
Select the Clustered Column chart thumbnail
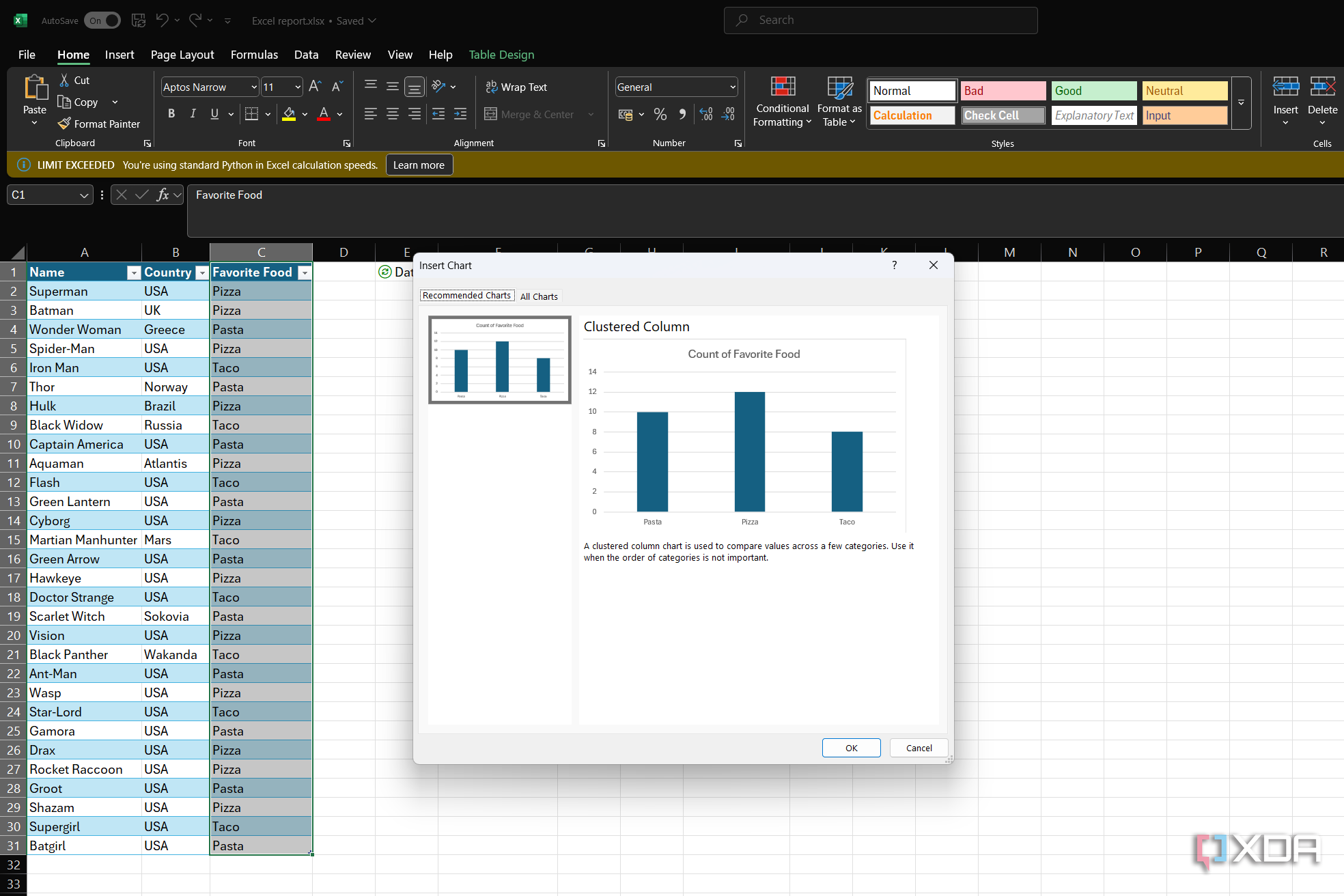500,360
